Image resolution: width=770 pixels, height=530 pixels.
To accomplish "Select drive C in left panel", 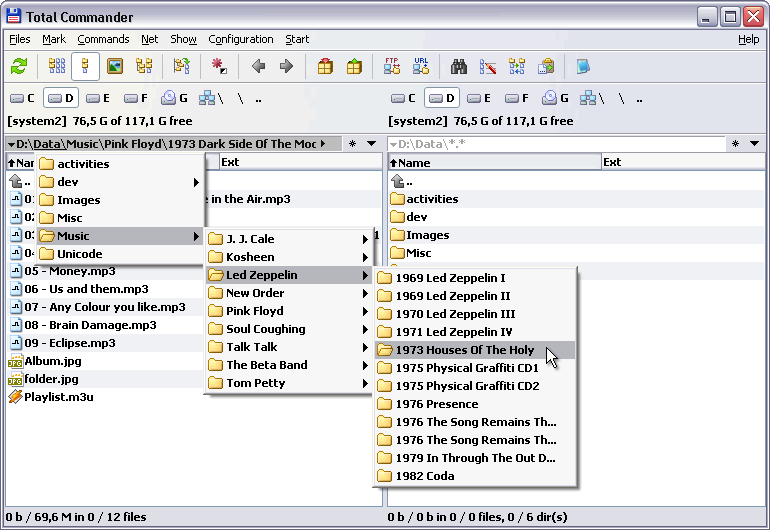I will click(x=23, y=98).
